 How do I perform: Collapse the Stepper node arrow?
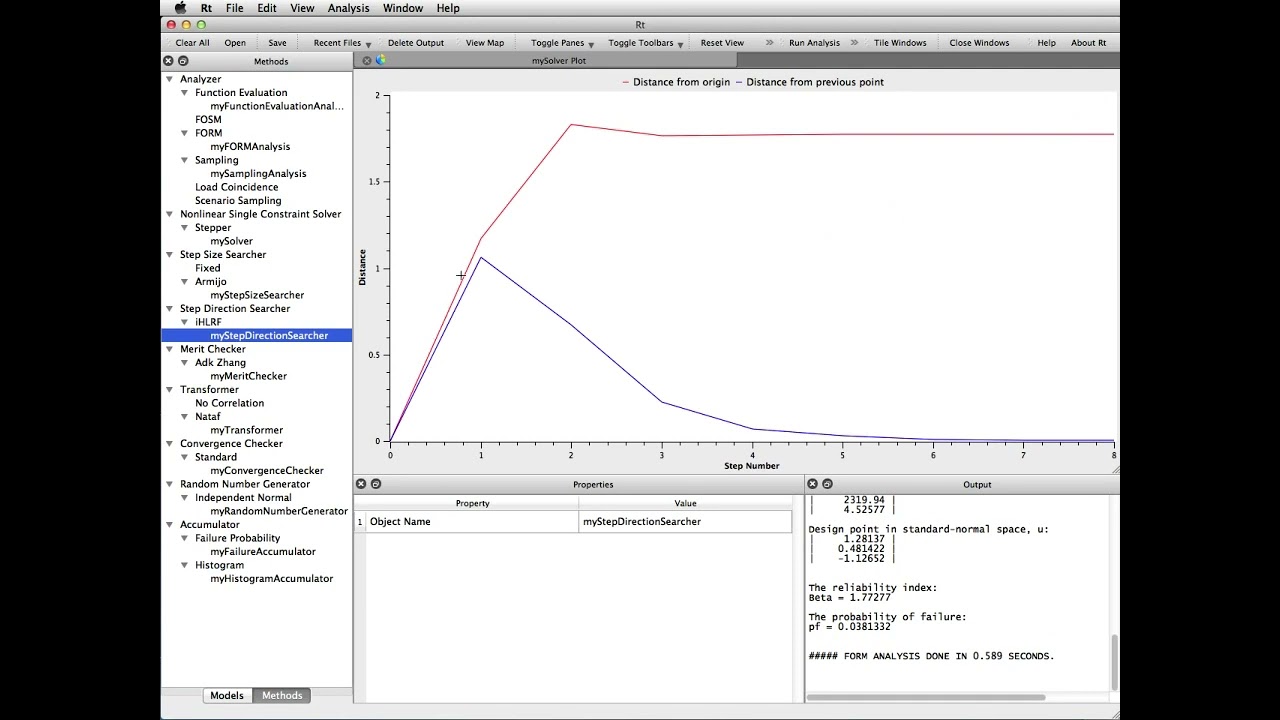pyautogui.click(x=185, y=228)
